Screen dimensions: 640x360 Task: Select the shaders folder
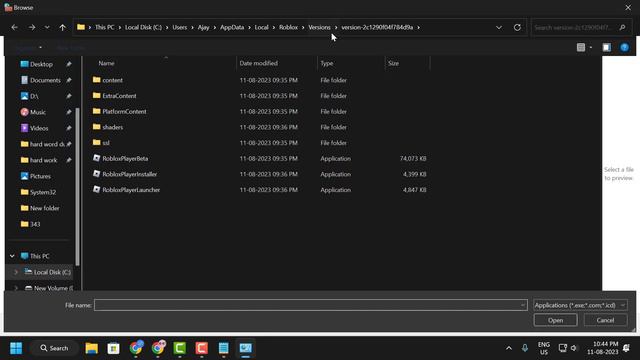click(x=108, y=127)
